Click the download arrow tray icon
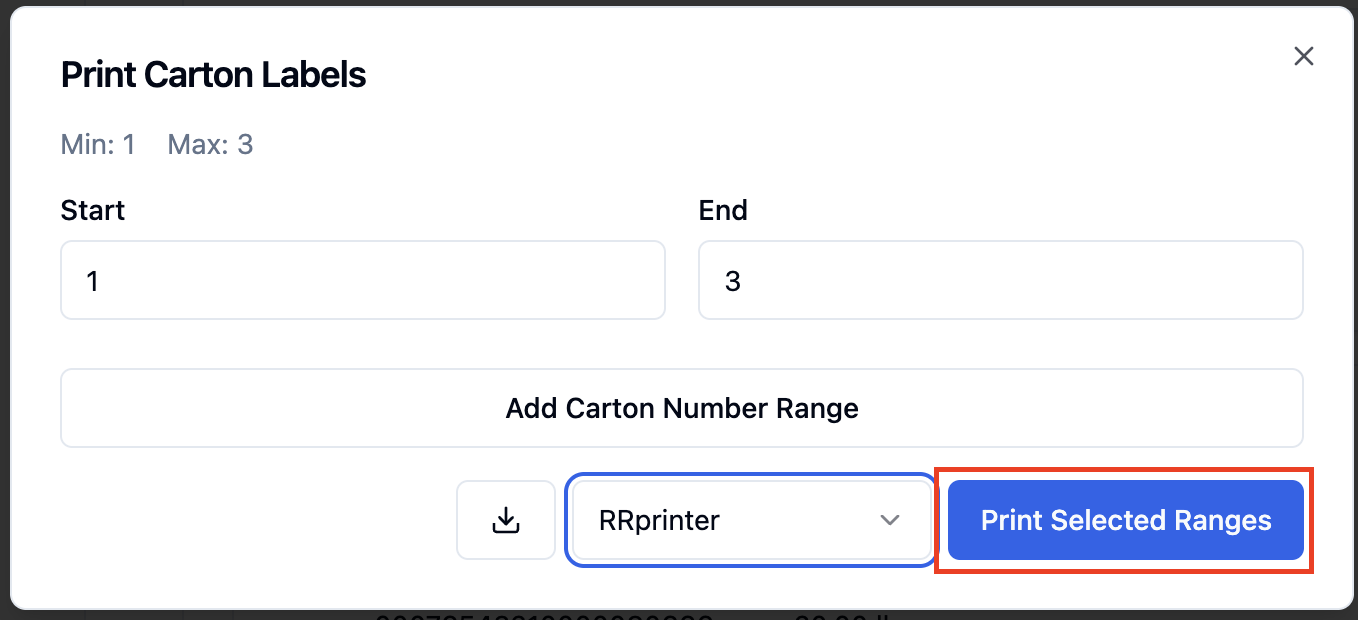Image resolution: width=1358 pixels, height=620 pixels. [x=506, y=520]
